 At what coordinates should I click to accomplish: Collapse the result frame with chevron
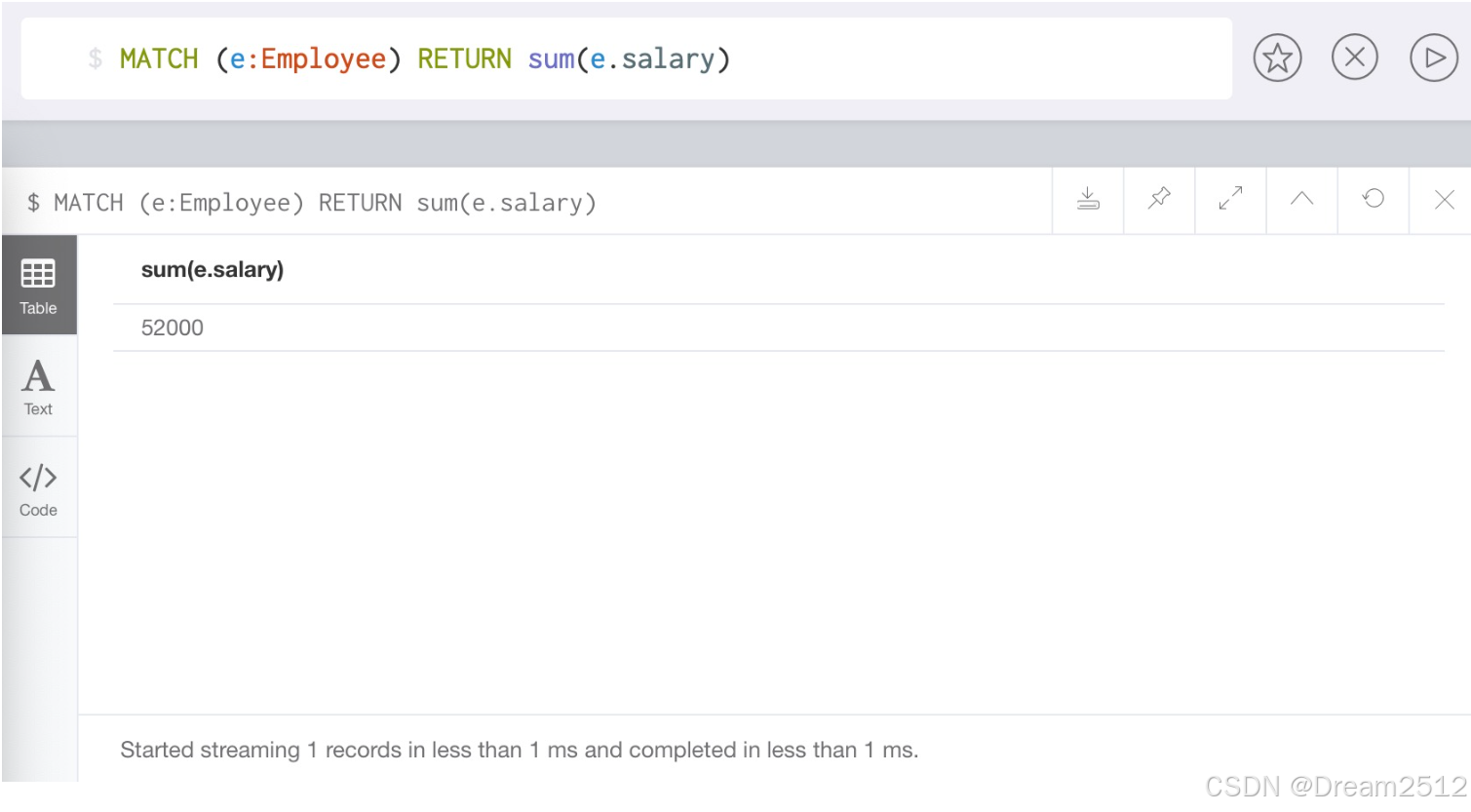point(1301,200)
